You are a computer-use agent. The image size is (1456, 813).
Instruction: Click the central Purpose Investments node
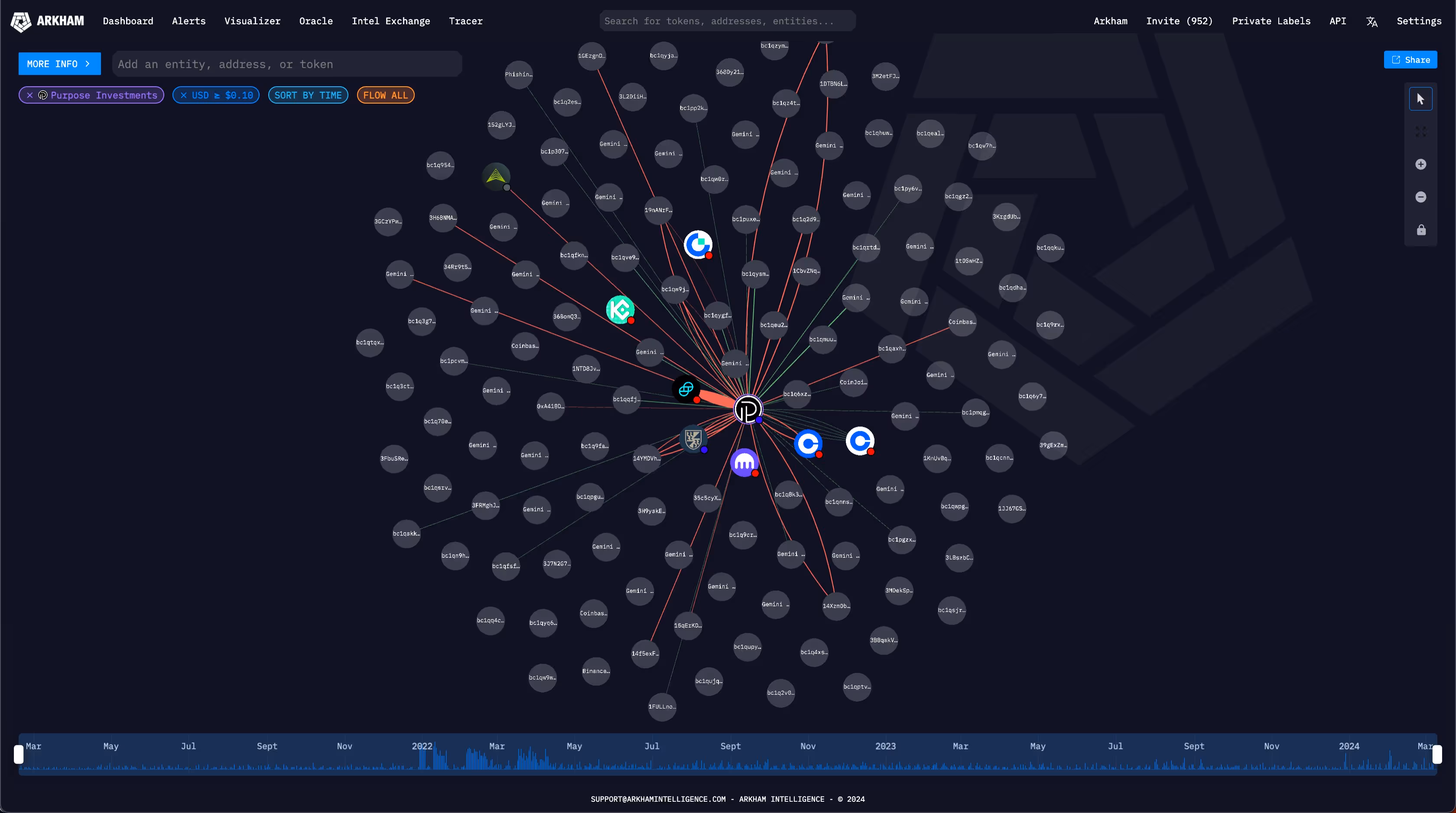click(748, 410)
